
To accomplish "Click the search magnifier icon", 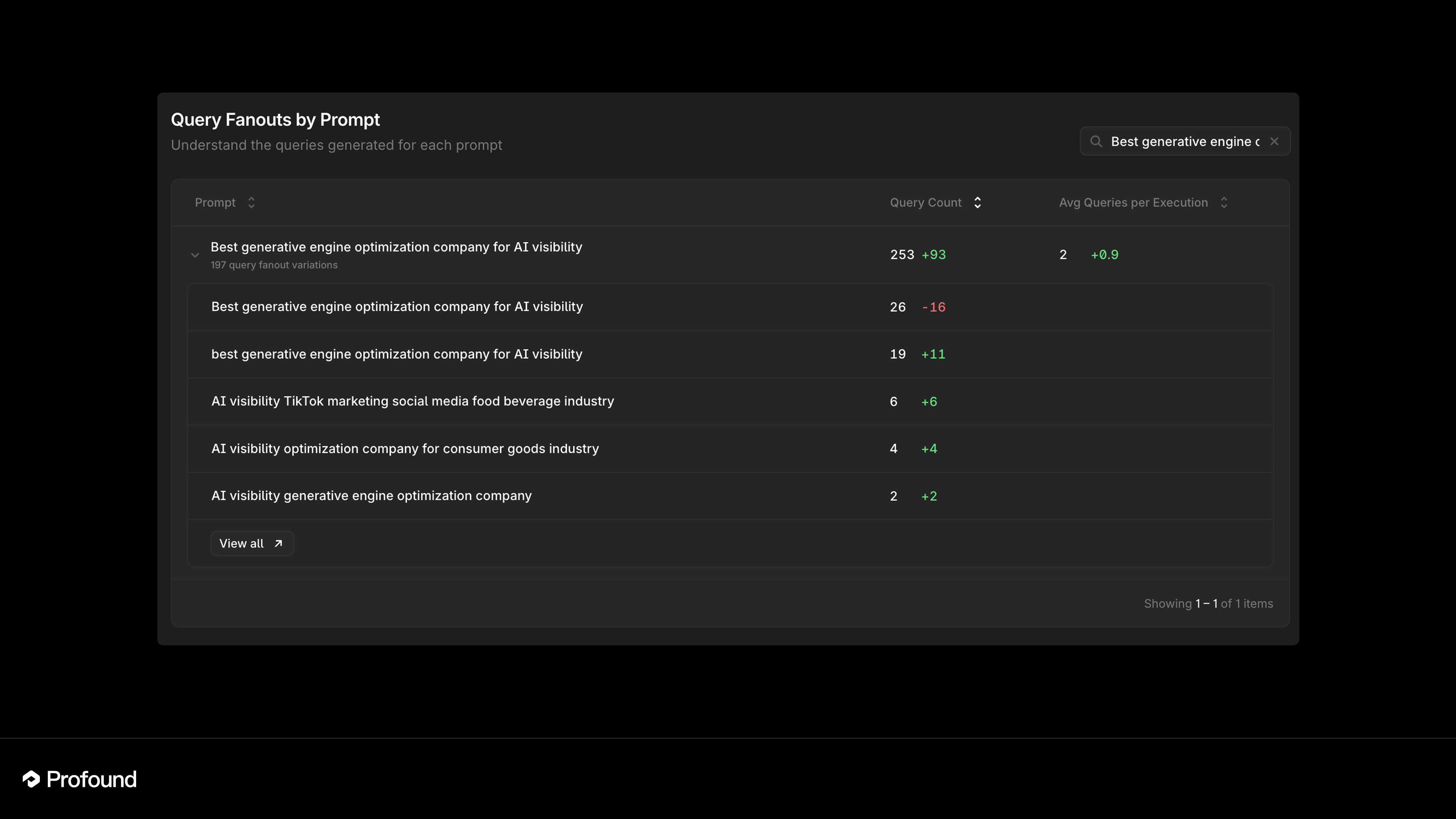I will [x=1096, y=141].
